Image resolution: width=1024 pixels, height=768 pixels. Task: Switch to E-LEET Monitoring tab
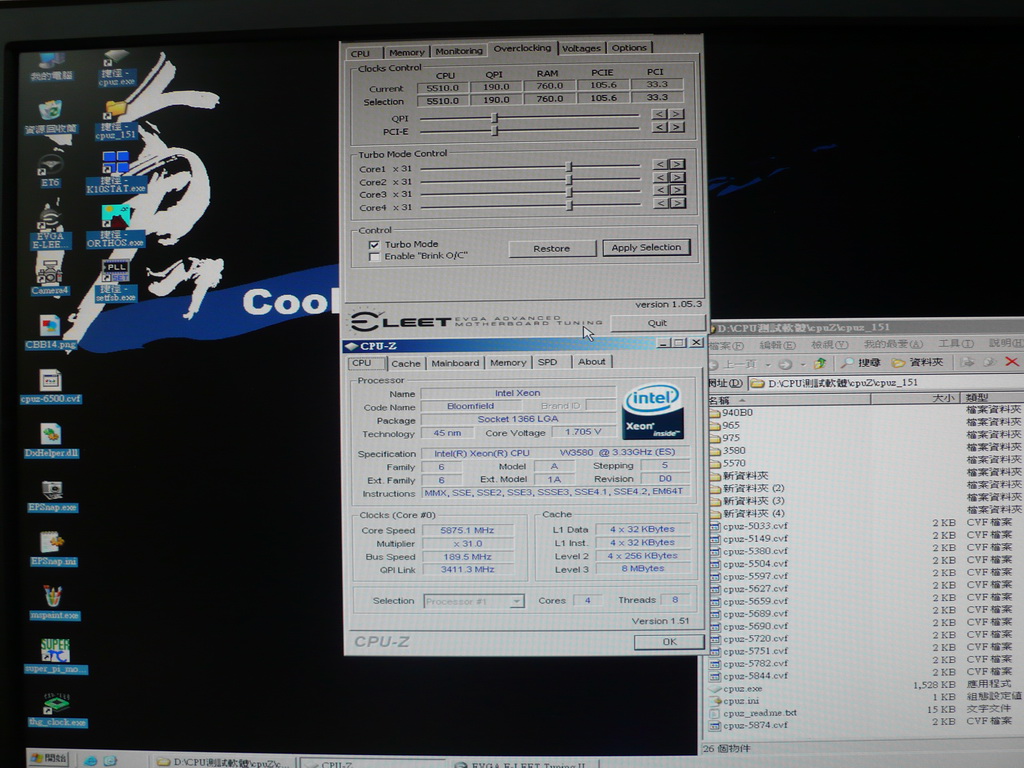click(x=459, y=51)
